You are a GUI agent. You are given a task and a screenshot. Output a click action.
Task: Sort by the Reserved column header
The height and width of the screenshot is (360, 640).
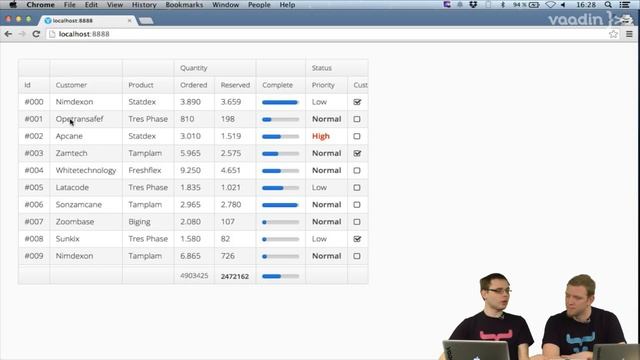pyautogui.click(x=235, y=85)
